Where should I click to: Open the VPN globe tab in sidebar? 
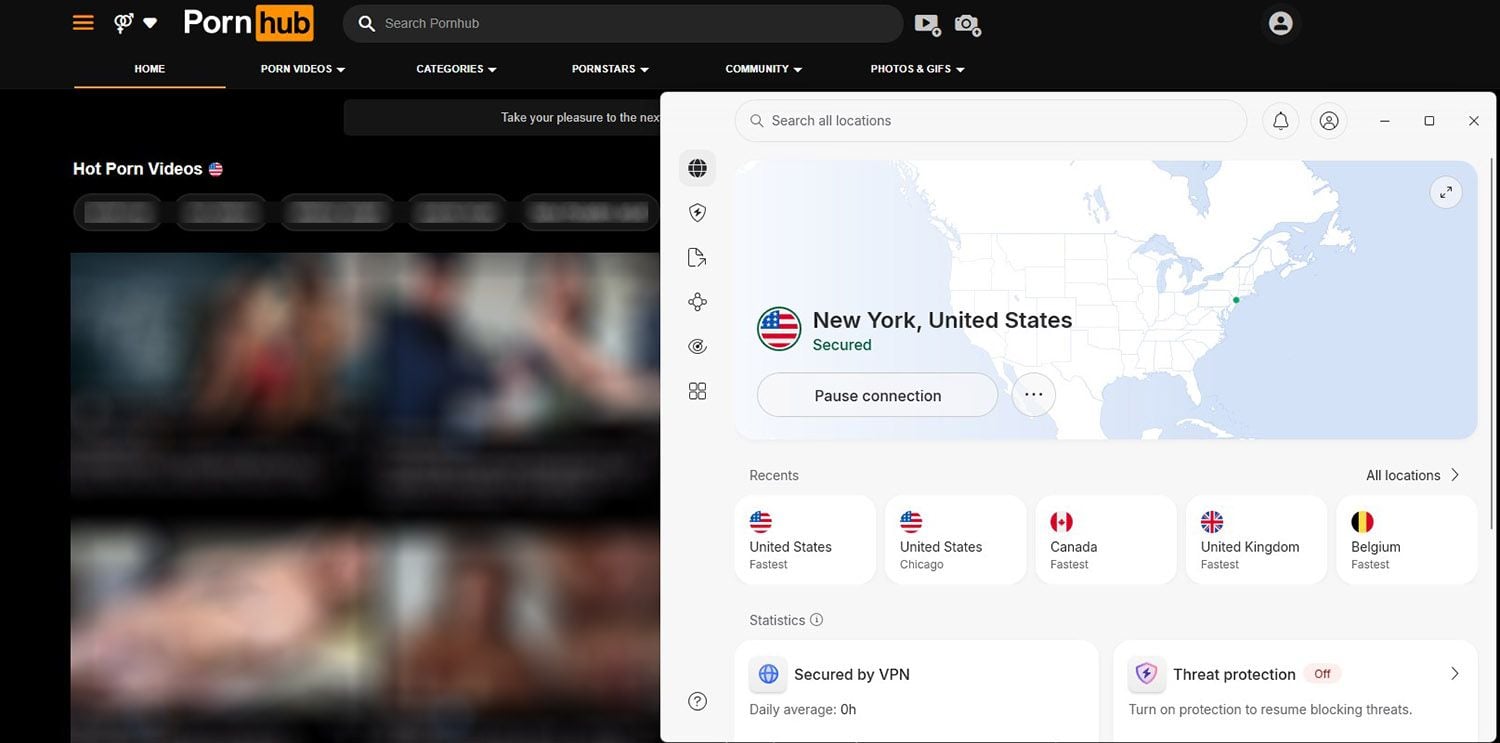point(697,168)
